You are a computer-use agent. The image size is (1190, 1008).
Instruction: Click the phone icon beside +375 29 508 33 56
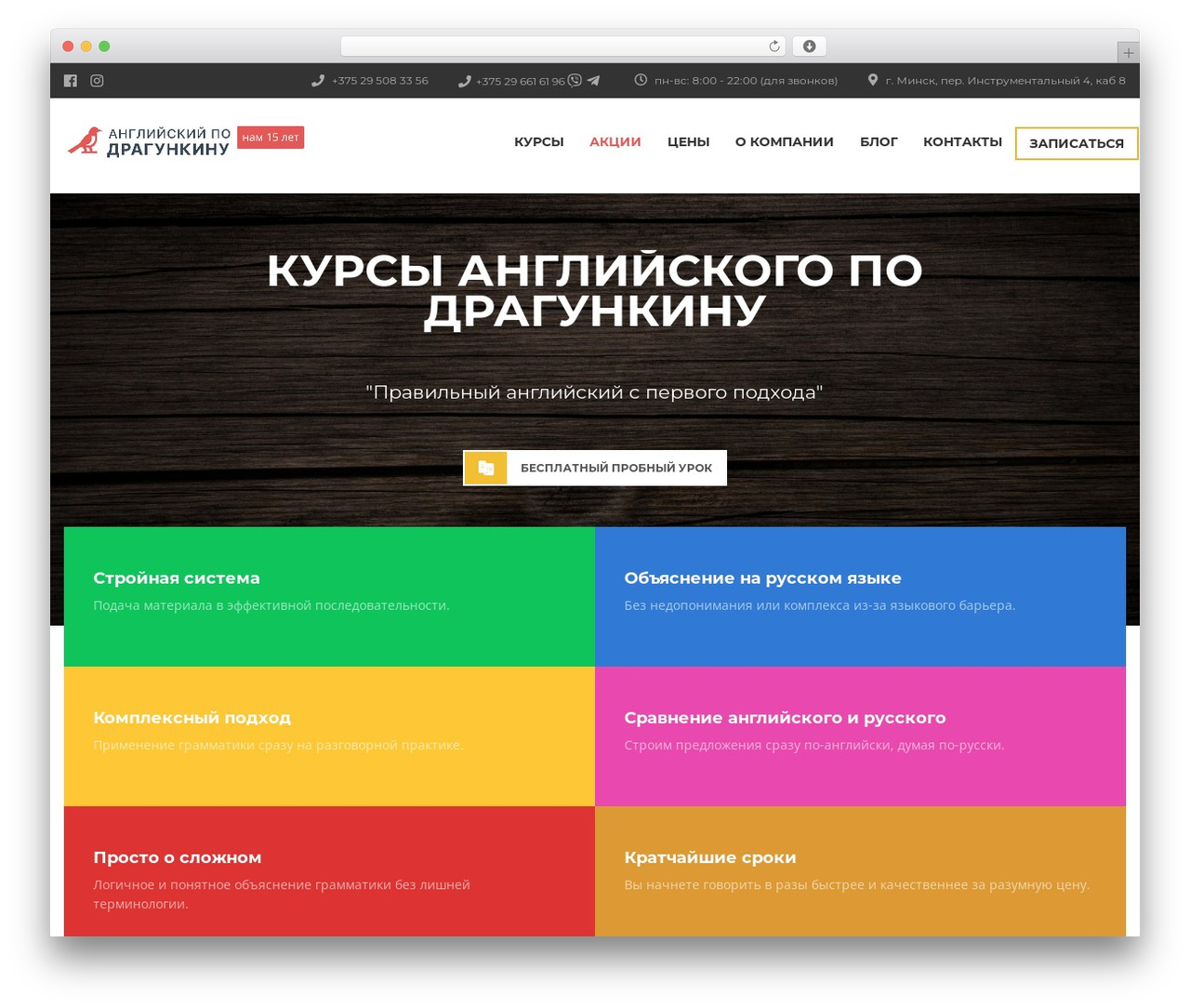coord(318,81)
